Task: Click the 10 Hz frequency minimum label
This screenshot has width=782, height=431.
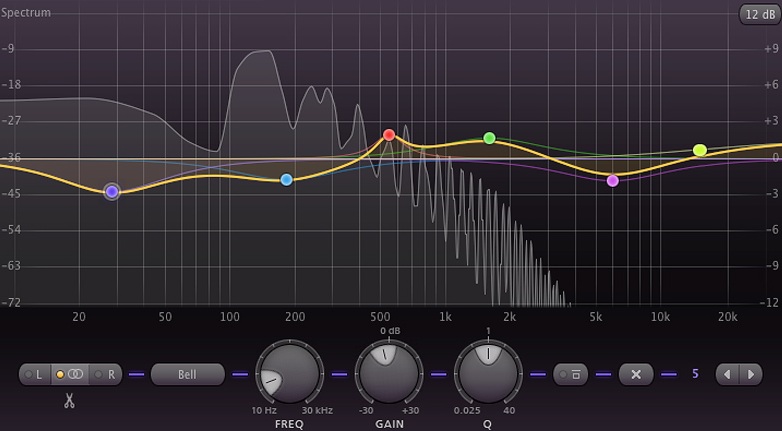Action: pos(264,411)
